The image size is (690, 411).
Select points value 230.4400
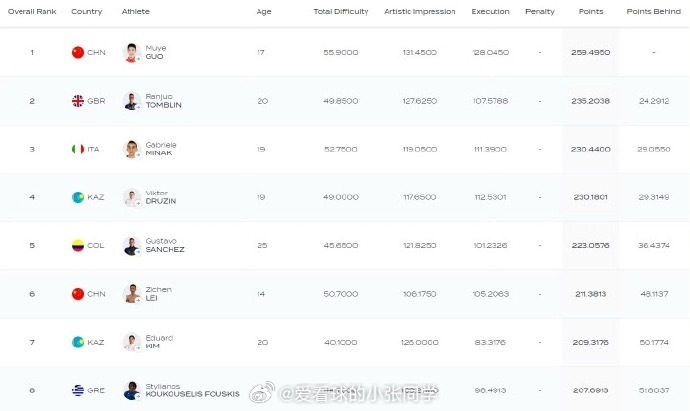(591, 149)
